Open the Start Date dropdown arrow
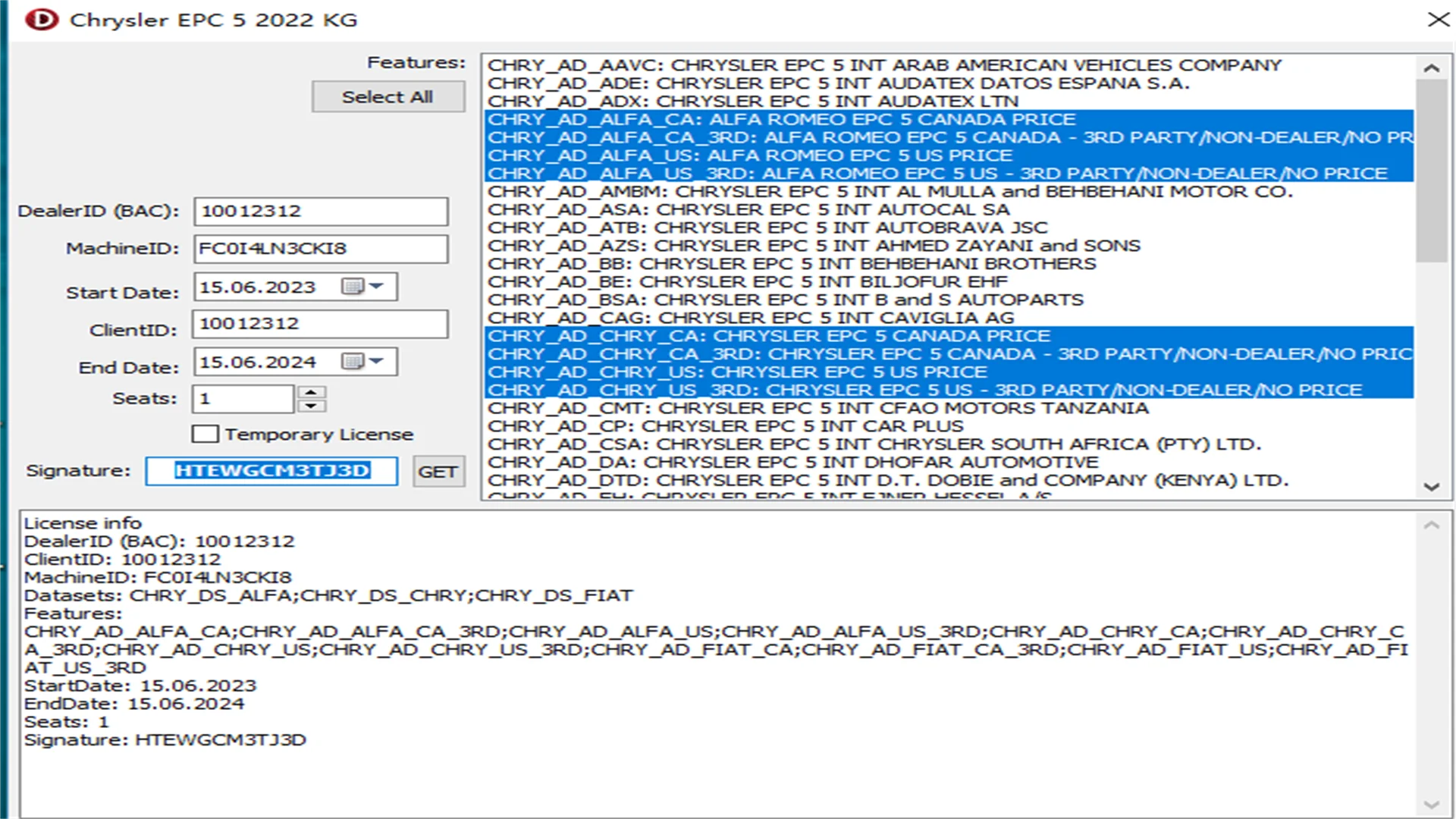The height and width of the screenshot is (819, 1456). (x=378, y=287)
